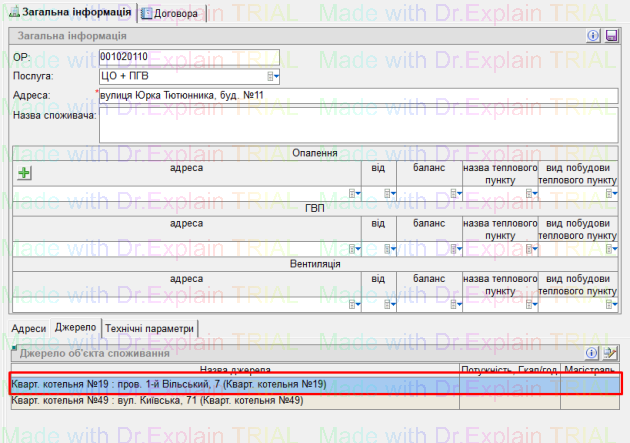Viewport: 630px width, 443px height.
Task: Click the edit icon in Джерело об'єкта споживання header
Action: tap(610, 352)
